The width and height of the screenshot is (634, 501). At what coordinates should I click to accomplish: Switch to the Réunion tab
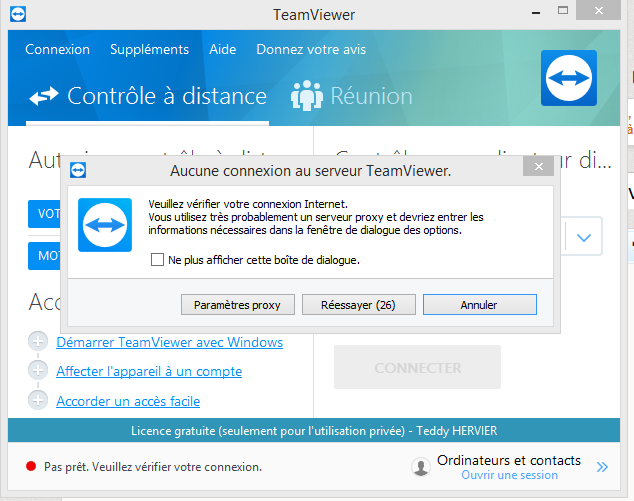point(351,96)
